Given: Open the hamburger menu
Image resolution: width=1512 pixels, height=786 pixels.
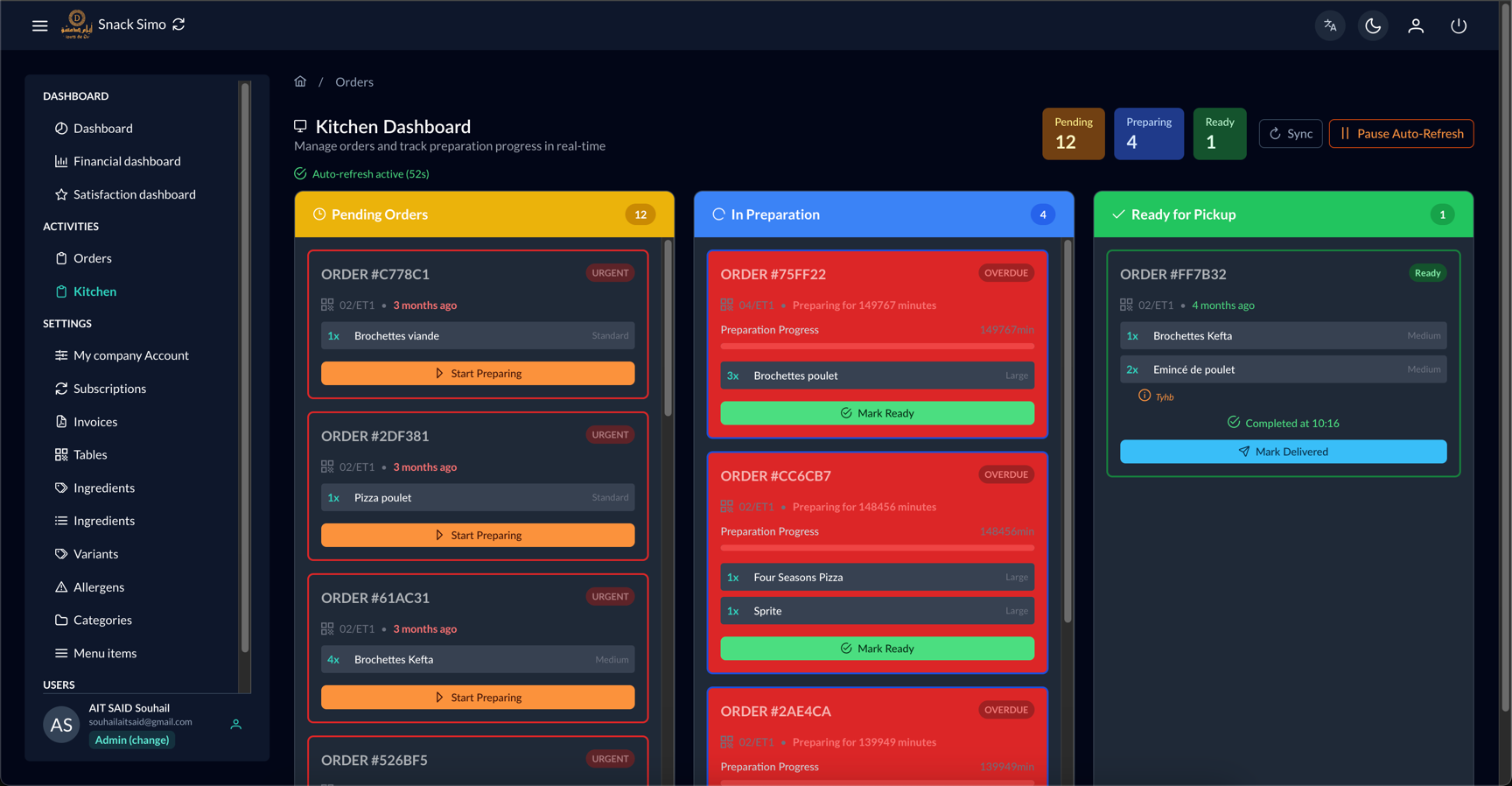Looking at the screenshot, I should (x=40, y=25).
